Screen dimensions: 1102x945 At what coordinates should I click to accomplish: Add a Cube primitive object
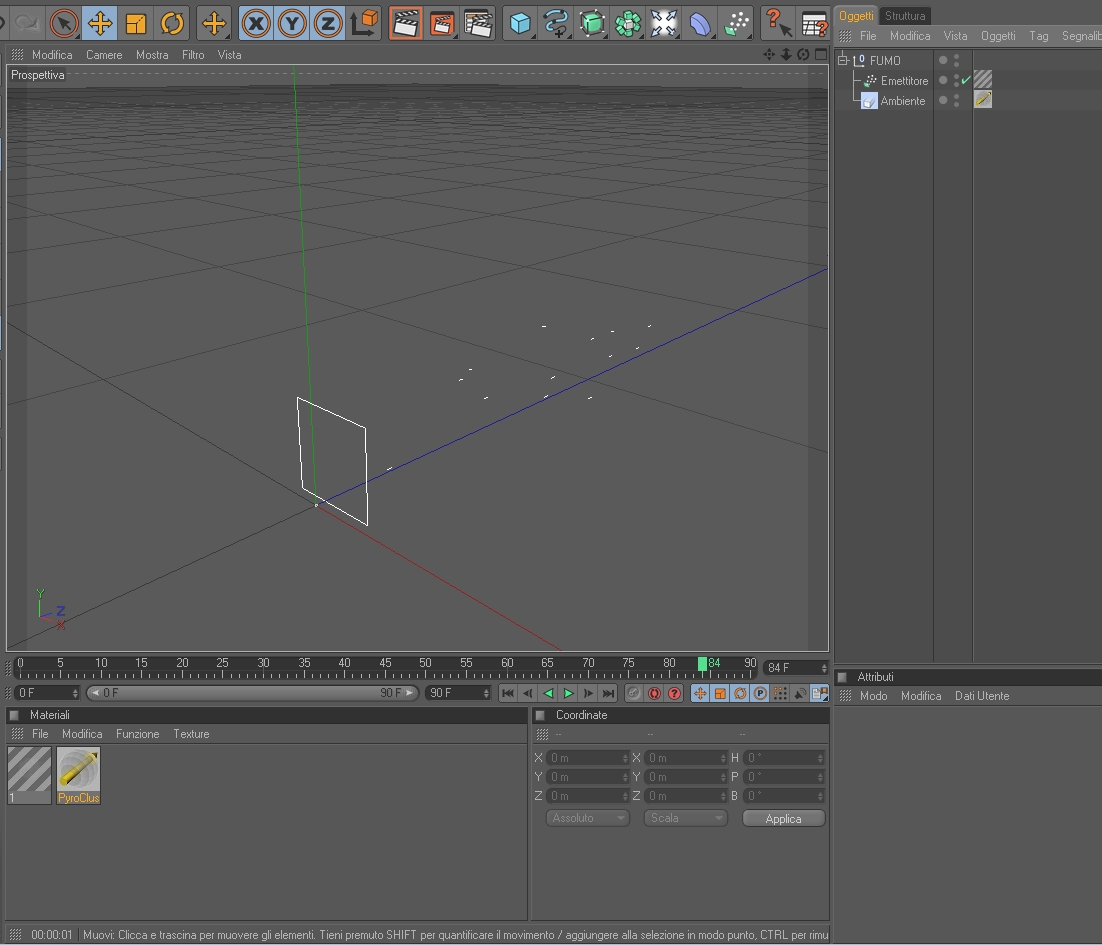point(520,23)
